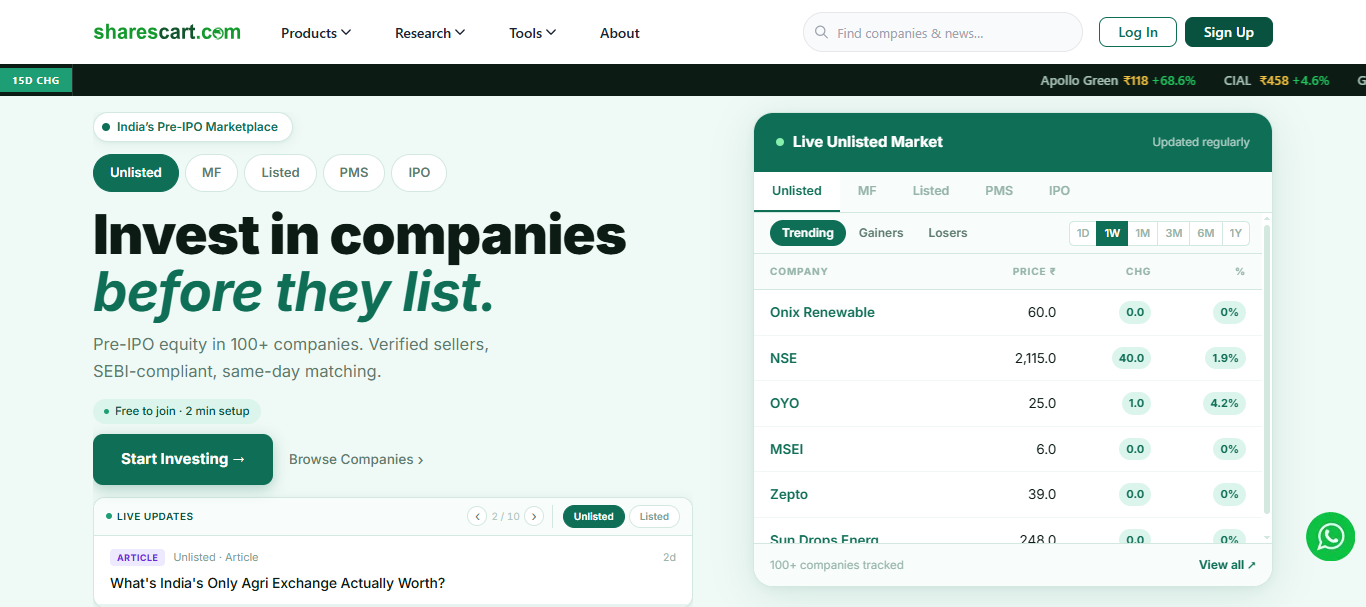Select the 1M time range
The width and height of the screenshot is (1366, 607).
click(1143, 233)
